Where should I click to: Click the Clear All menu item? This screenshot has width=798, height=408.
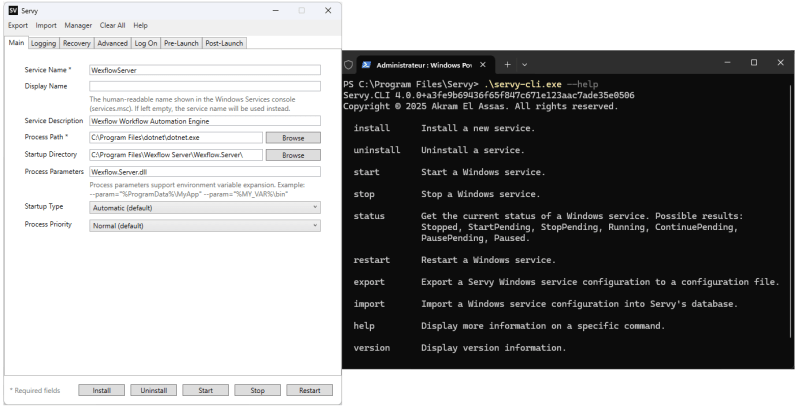112,25
